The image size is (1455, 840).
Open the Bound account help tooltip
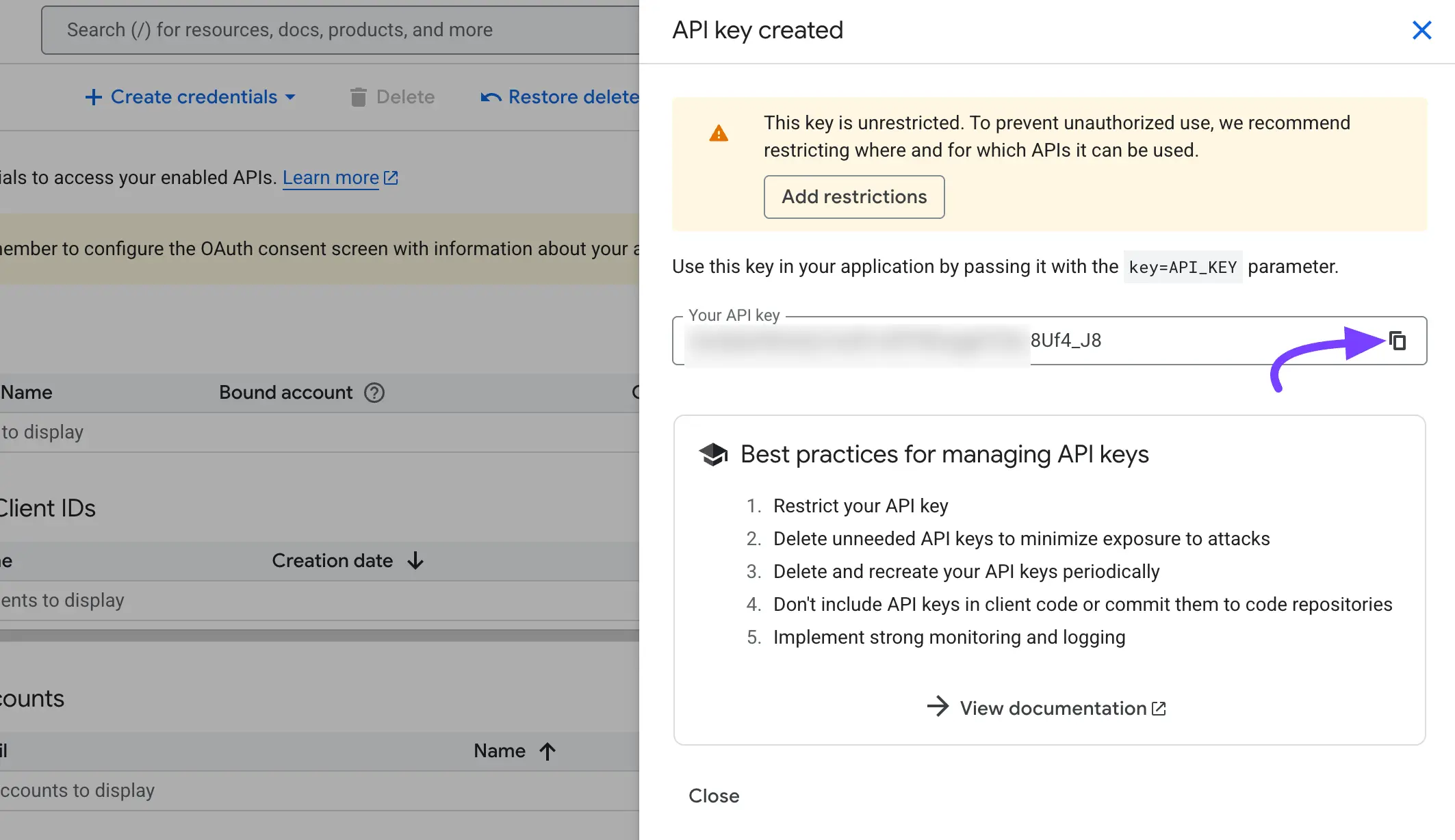374,393
